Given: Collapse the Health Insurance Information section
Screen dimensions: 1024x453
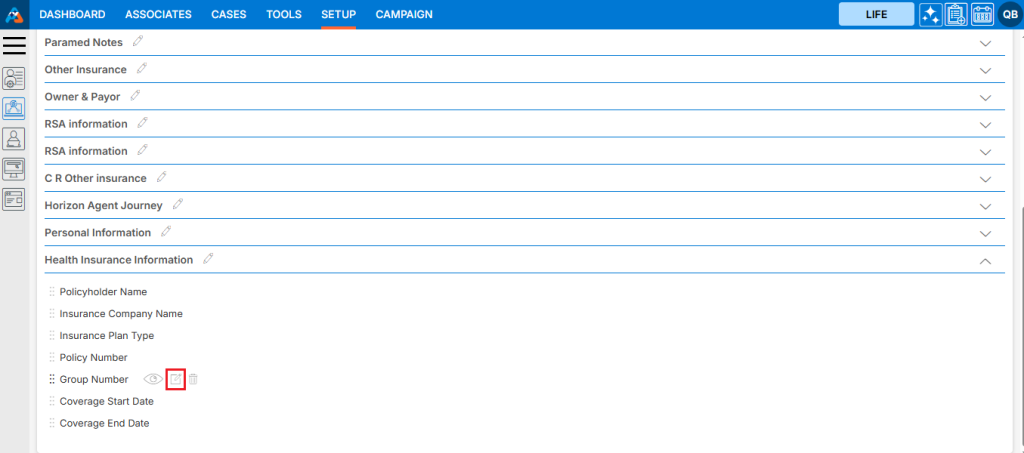Looking at the screenshot, I should pyautogui.click(x=985, y=260).
